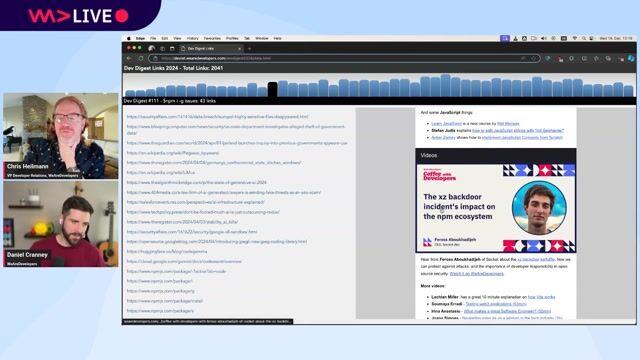640x360 pixels.
Task: Open the View menu
Action: pyautogui.click(x=177, y=38)
